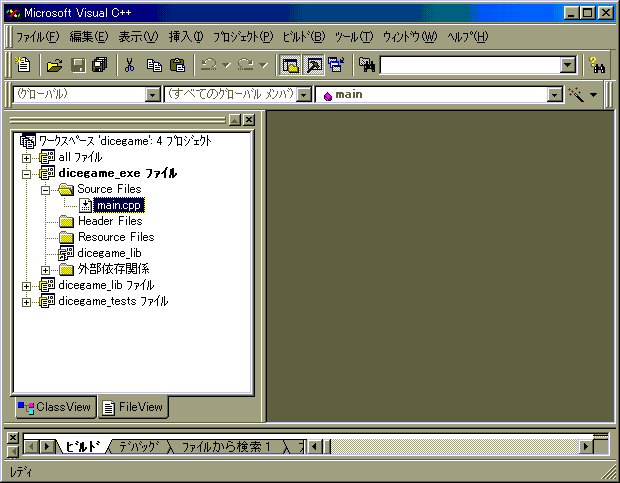This screenshot has width=620, height=483.
Task: Open the main function members dropdown
Action: coord(554,95)
